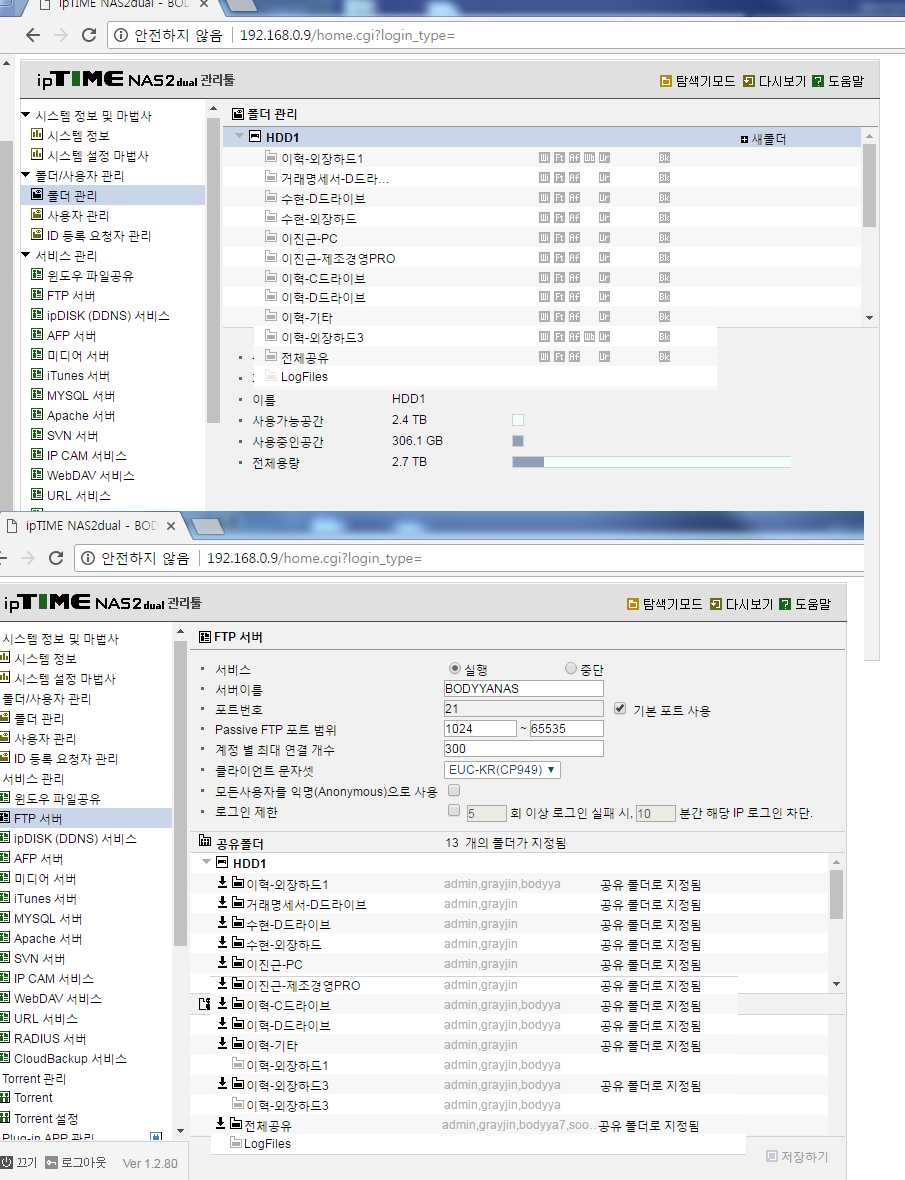
Task: Click up scroll arrow of FTP shared folder list
Action: click(837, 862)
